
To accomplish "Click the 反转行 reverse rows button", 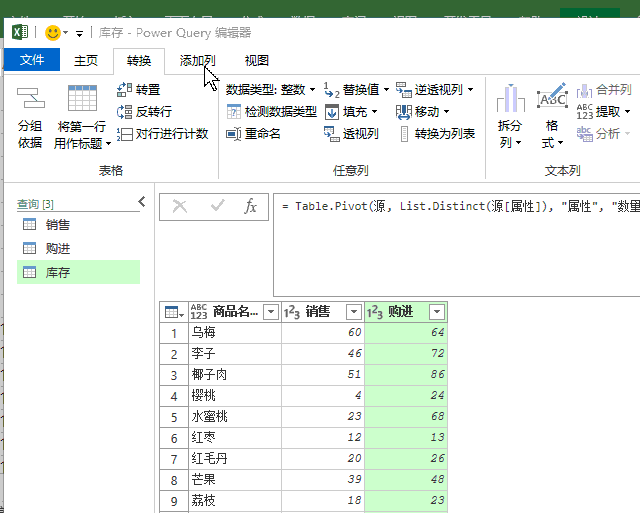I will [144, 111].
